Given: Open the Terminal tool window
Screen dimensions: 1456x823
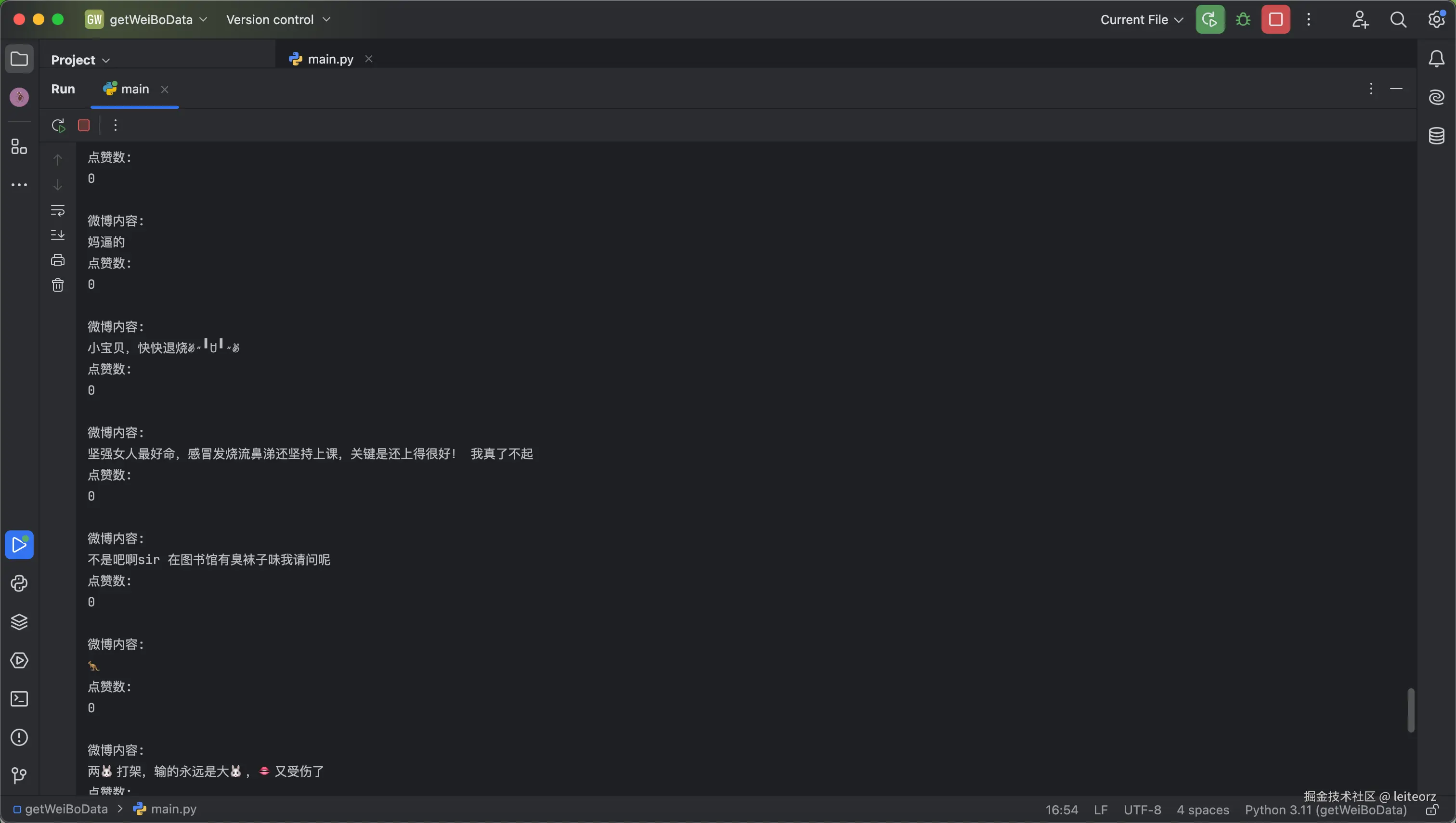Looking at the screenshot, I should tap(19, 699).
